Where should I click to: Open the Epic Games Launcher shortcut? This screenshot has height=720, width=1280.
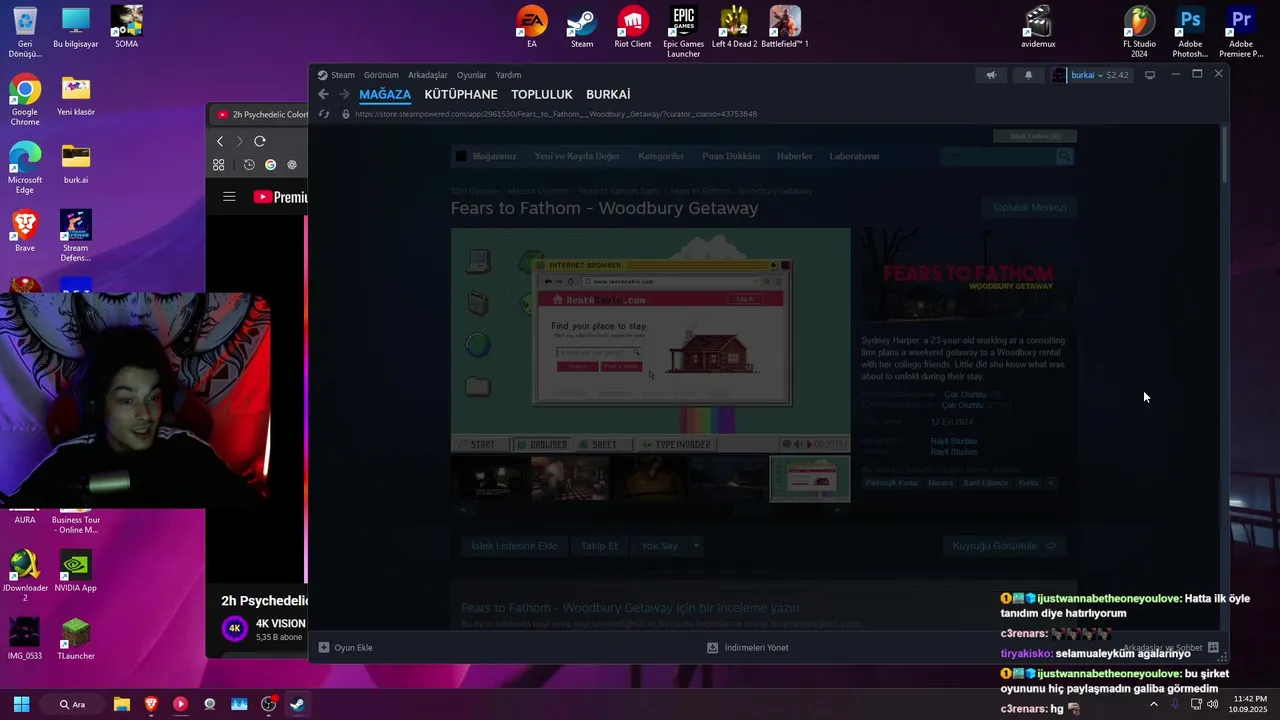pyautogui.click(x=683, y=32)
